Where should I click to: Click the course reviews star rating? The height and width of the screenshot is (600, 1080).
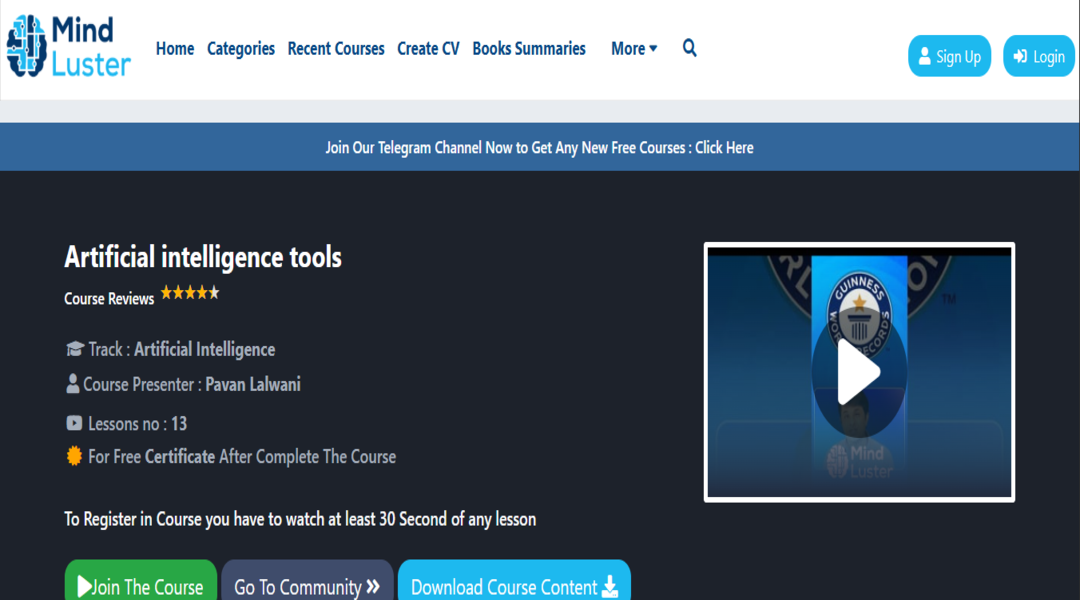coord(189,293)
